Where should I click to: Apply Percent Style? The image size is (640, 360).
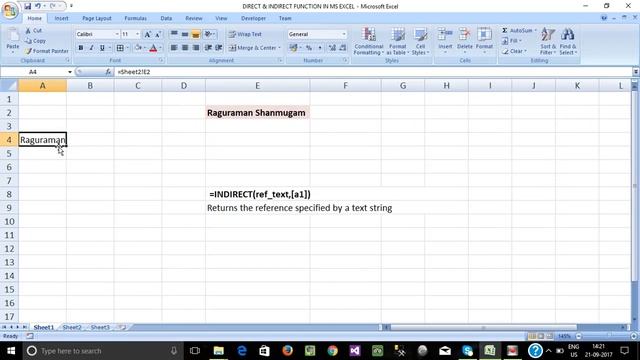click(309, 48)
